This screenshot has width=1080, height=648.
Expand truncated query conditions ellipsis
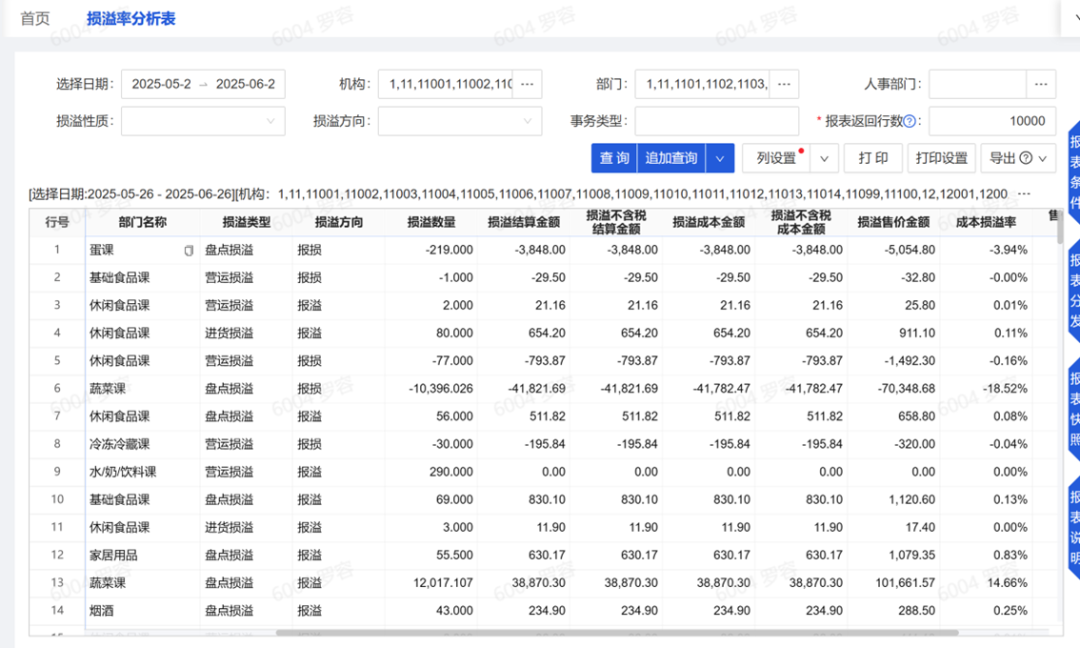pyautogui.click(x=1023, y=194)
